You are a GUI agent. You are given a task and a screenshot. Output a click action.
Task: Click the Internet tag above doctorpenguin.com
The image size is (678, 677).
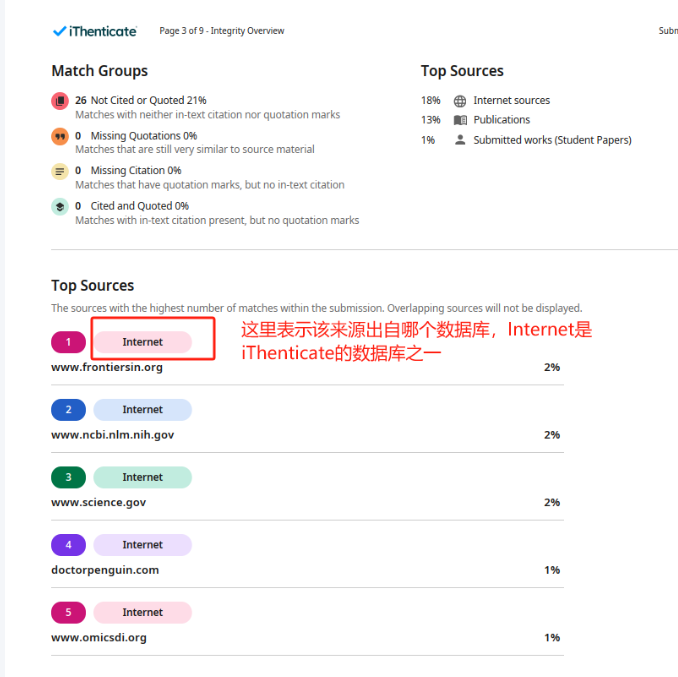click(x=143, y=545)
